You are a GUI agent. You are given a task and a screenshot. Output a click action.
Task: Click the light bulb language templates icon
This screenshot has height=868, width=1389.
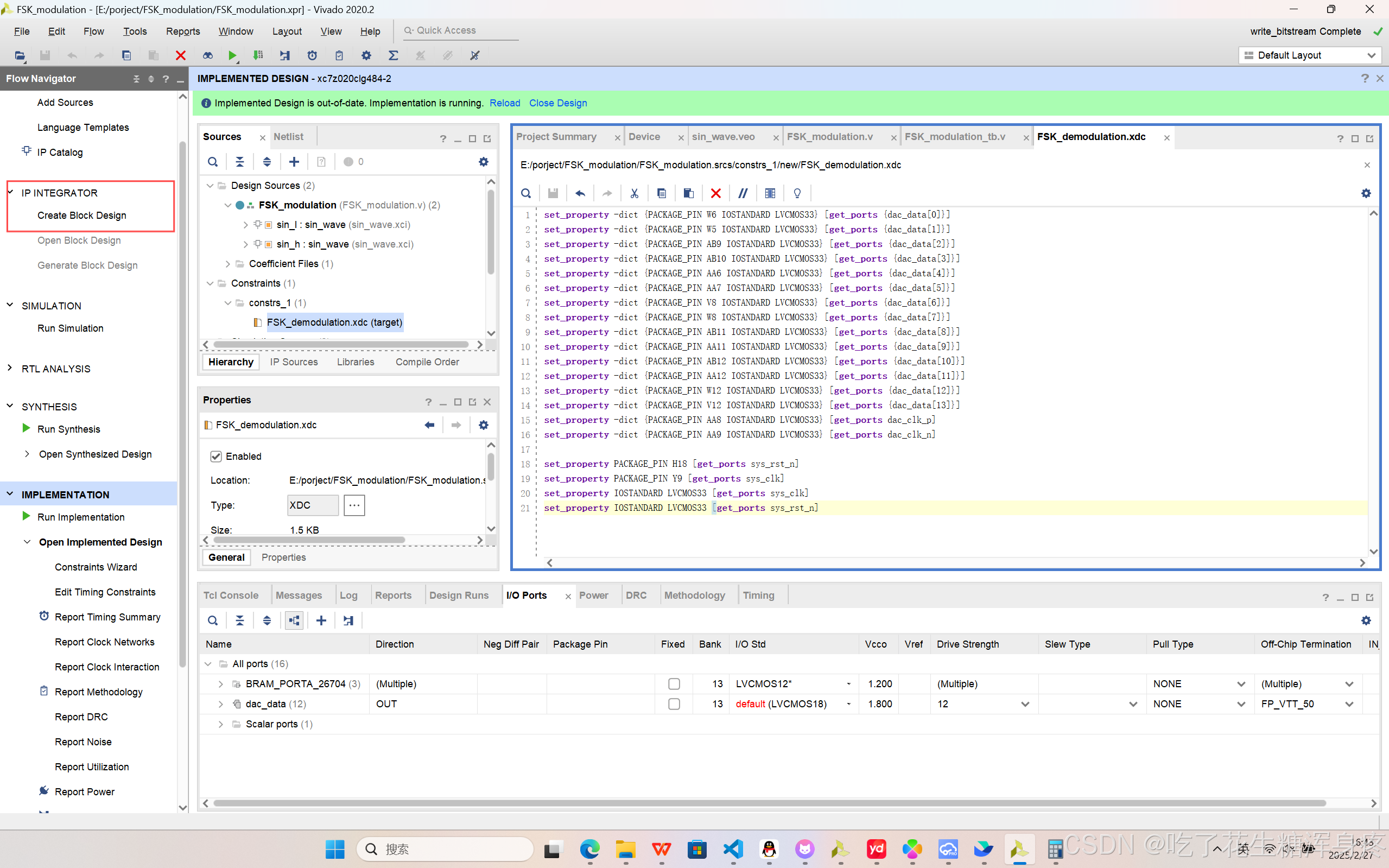point(797,193)
